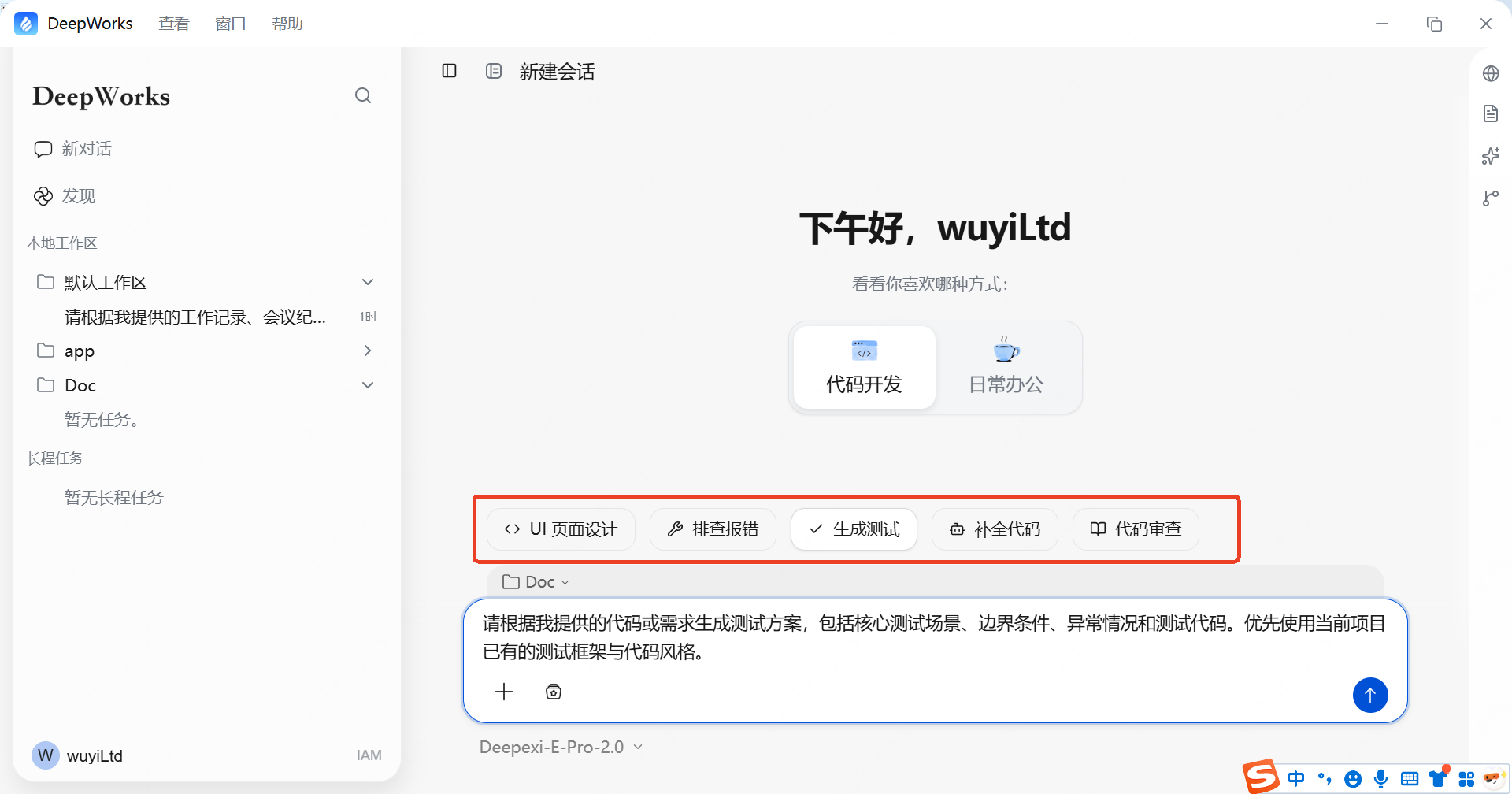
Task: Open the globe icon in right rail
Action: (x=1491, y=73)
